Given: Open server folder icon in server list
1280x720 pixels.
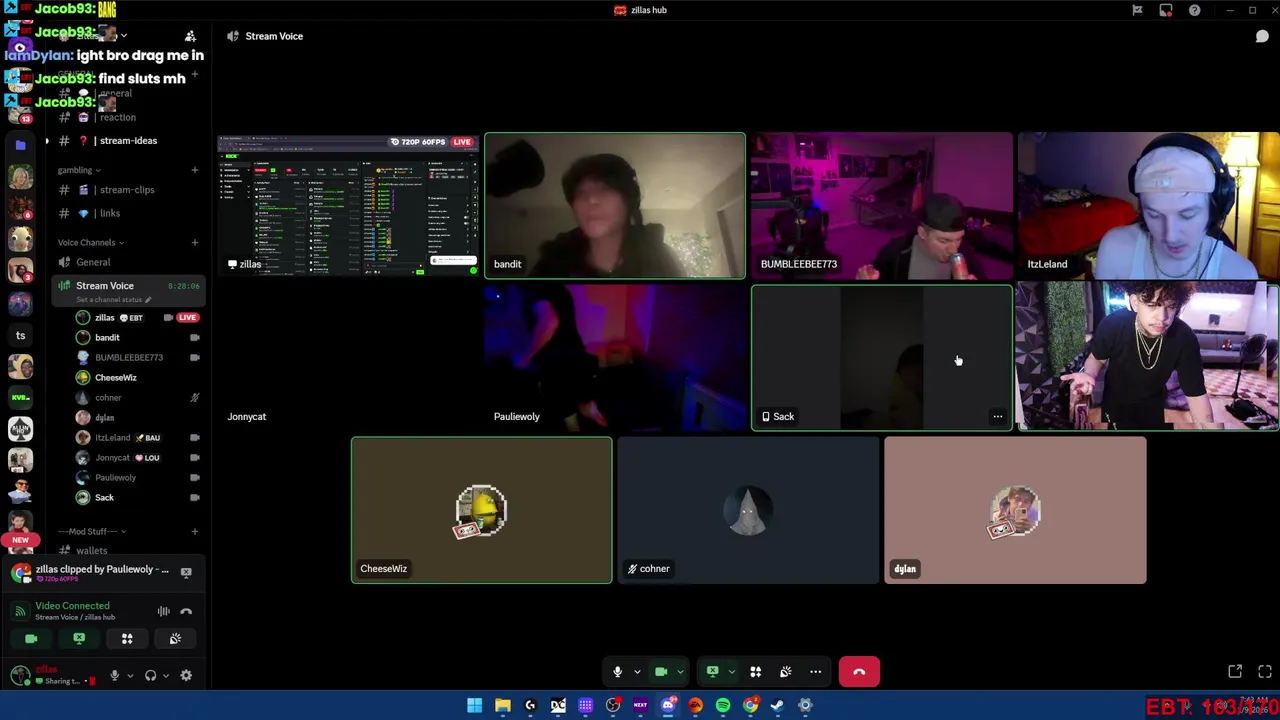Looking at the screenshot, I should 20,146.
